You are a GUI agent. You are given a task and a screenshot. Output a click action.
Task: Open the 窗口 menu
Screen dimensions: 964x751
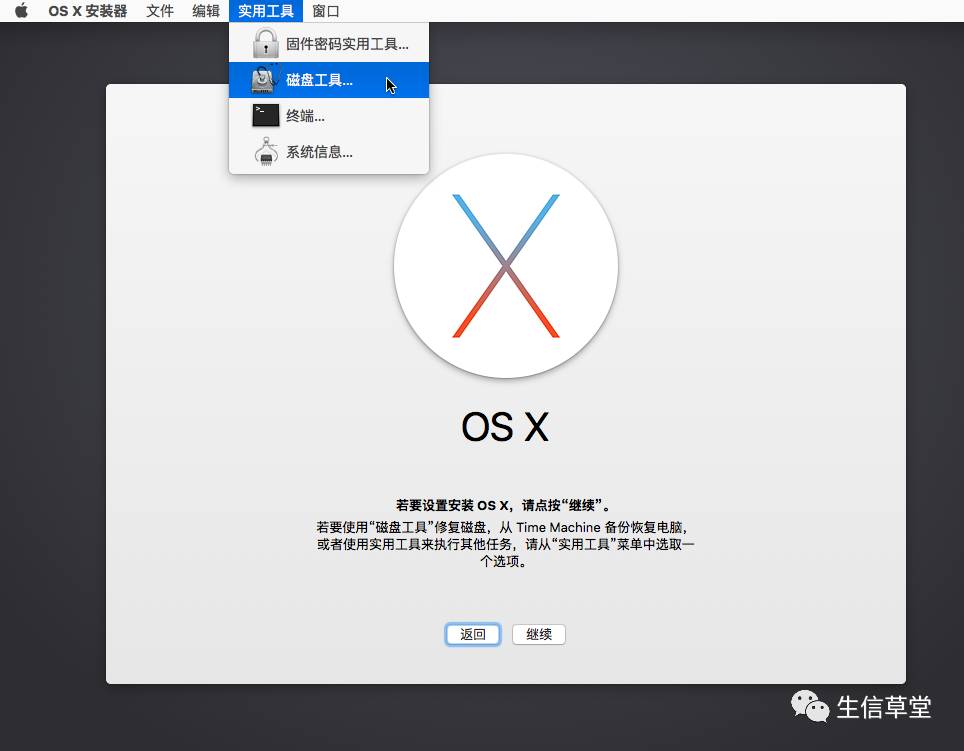[x=326, y=11]
